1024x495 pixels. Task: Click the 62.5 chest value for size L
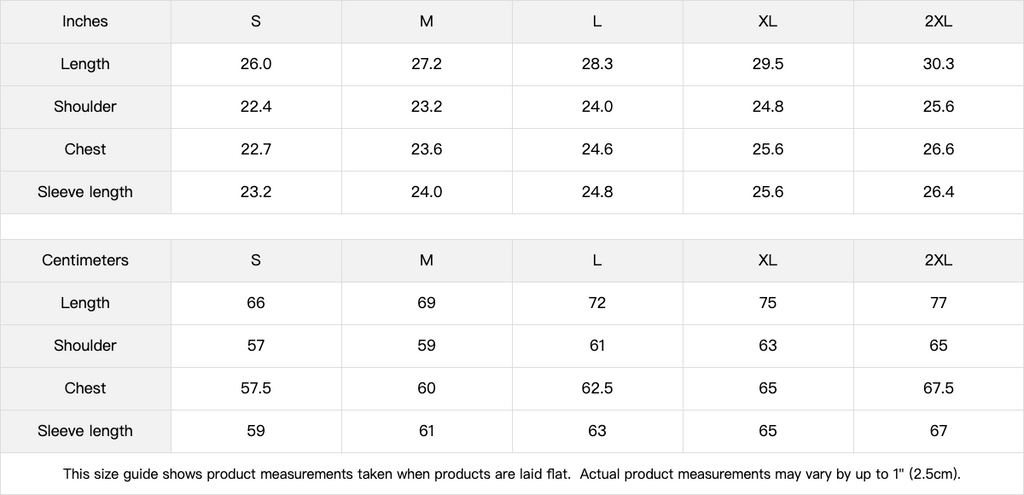pyautogui.click(x=597, y=388)
